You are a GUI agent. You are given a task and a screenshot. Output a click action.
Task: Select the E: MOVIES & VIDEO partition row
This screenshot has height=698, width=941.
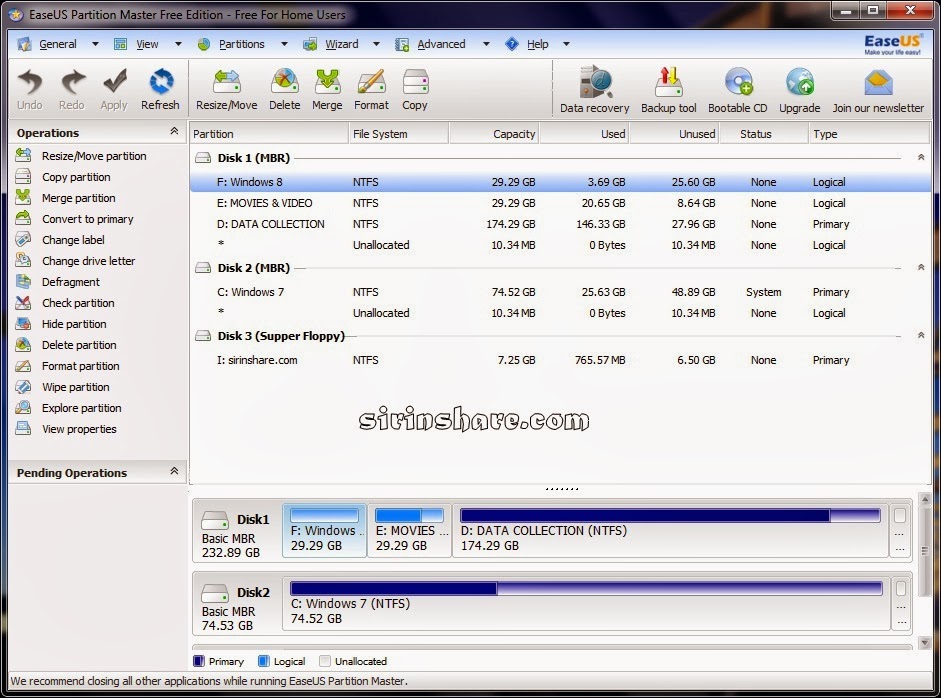(560, 203)
